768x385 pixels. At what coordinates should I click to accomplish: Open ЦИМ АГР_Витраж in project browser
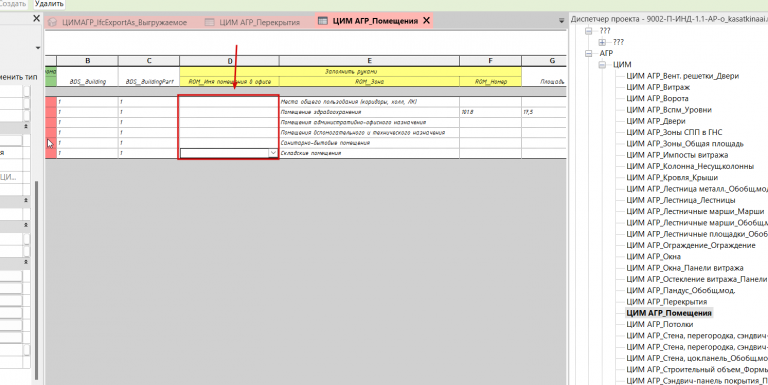tap(658, 87)
